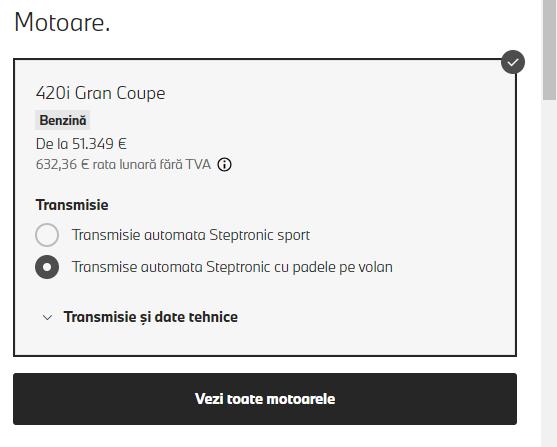Click the empty circle of unselected radio

click(x=47, y=235)
